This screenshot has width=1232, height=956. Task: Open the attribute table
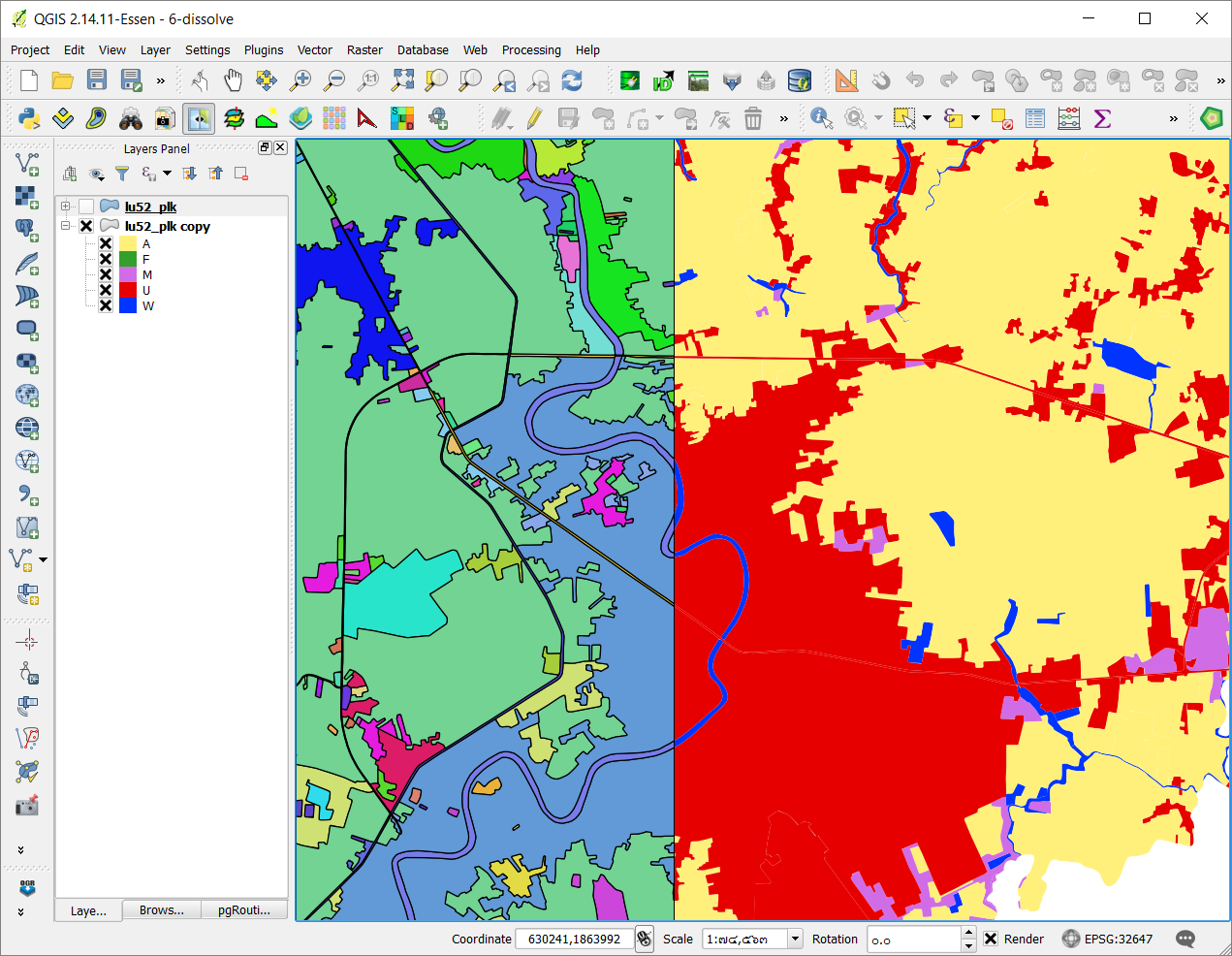(x=1034, y=117)
